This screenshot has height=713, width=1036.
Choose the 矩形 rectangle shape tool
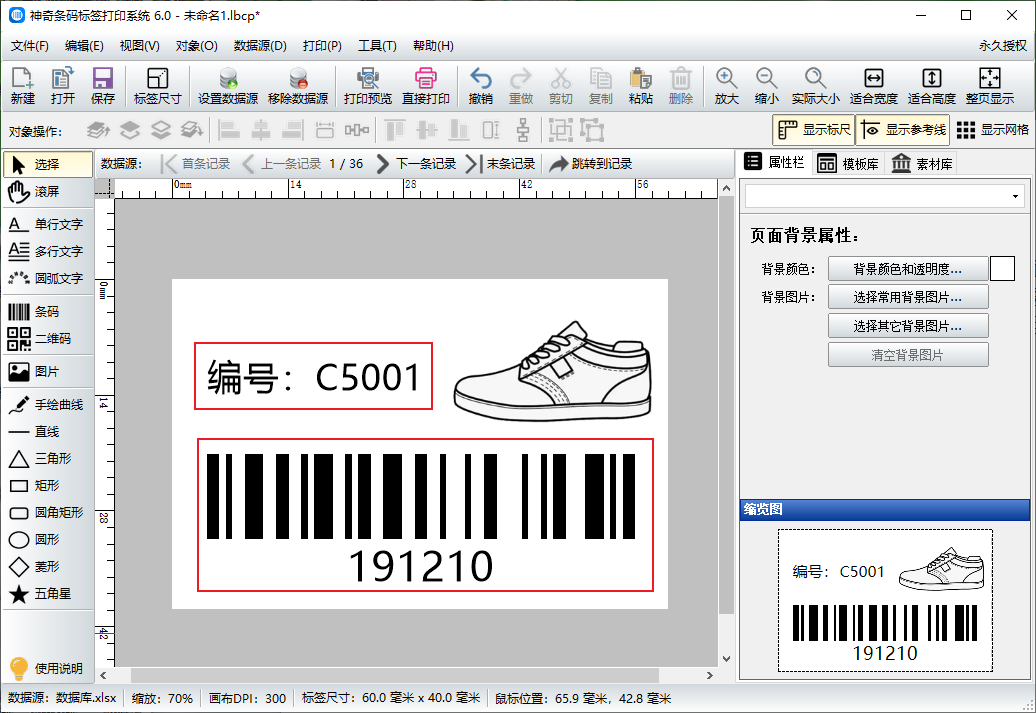[48, 486]
